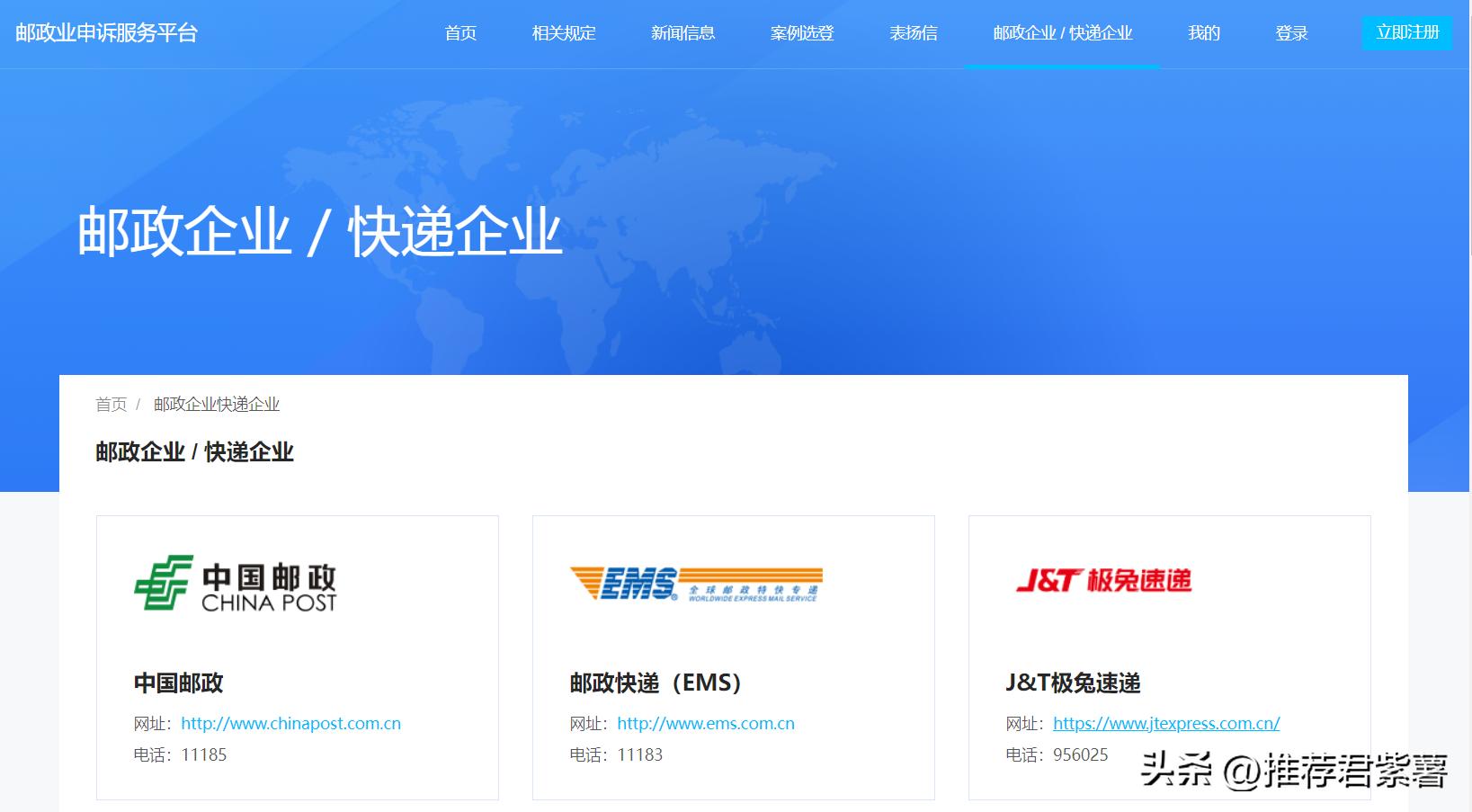Select the 新闻信息 menu item
The height and width of the screenshot is (812, 1472).
point(682,33)
